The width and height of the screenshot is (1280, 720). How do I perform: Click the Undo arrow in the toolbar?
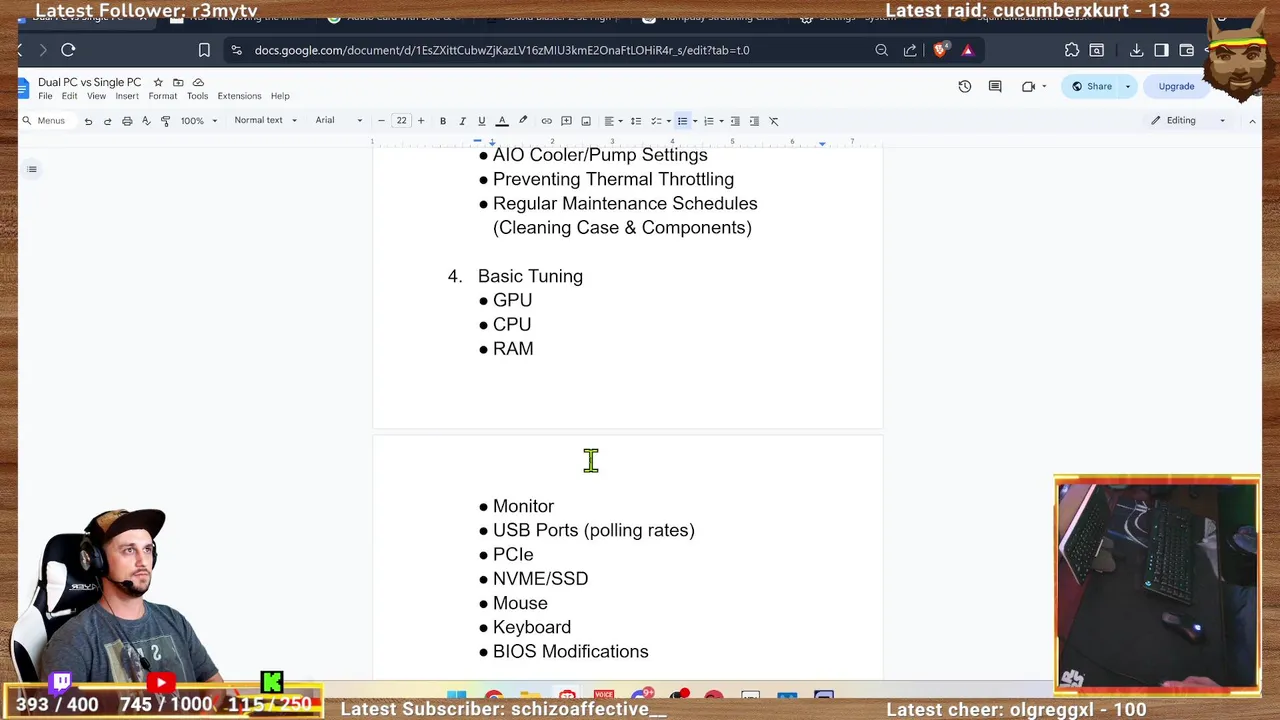(88, 121)
